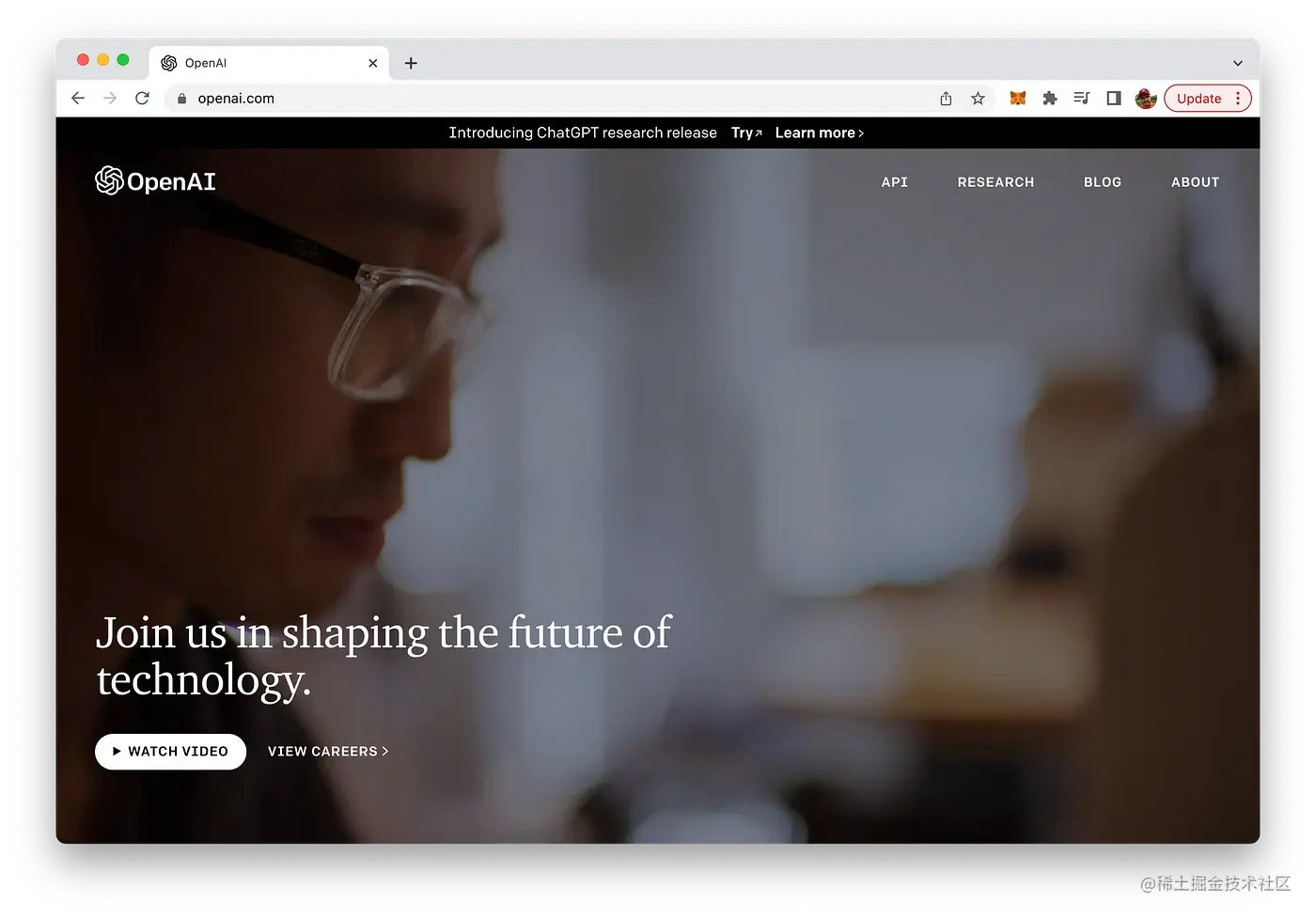Screen dimensions: 1316x918
Task: Close the OpenAI tab
Action: (x=373, y=63)
